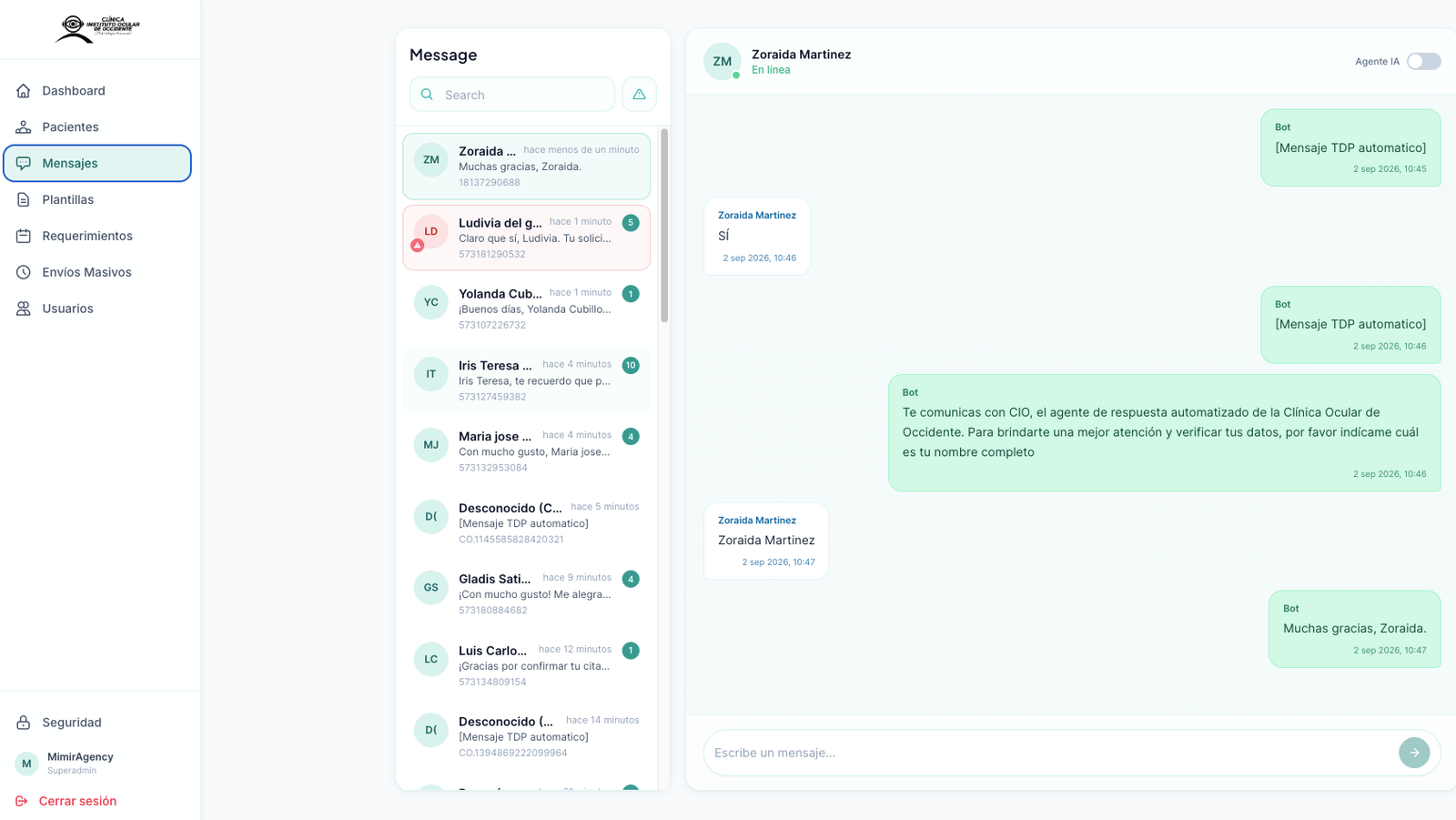Click the LC avatar in conversation list

coord(430,659)
